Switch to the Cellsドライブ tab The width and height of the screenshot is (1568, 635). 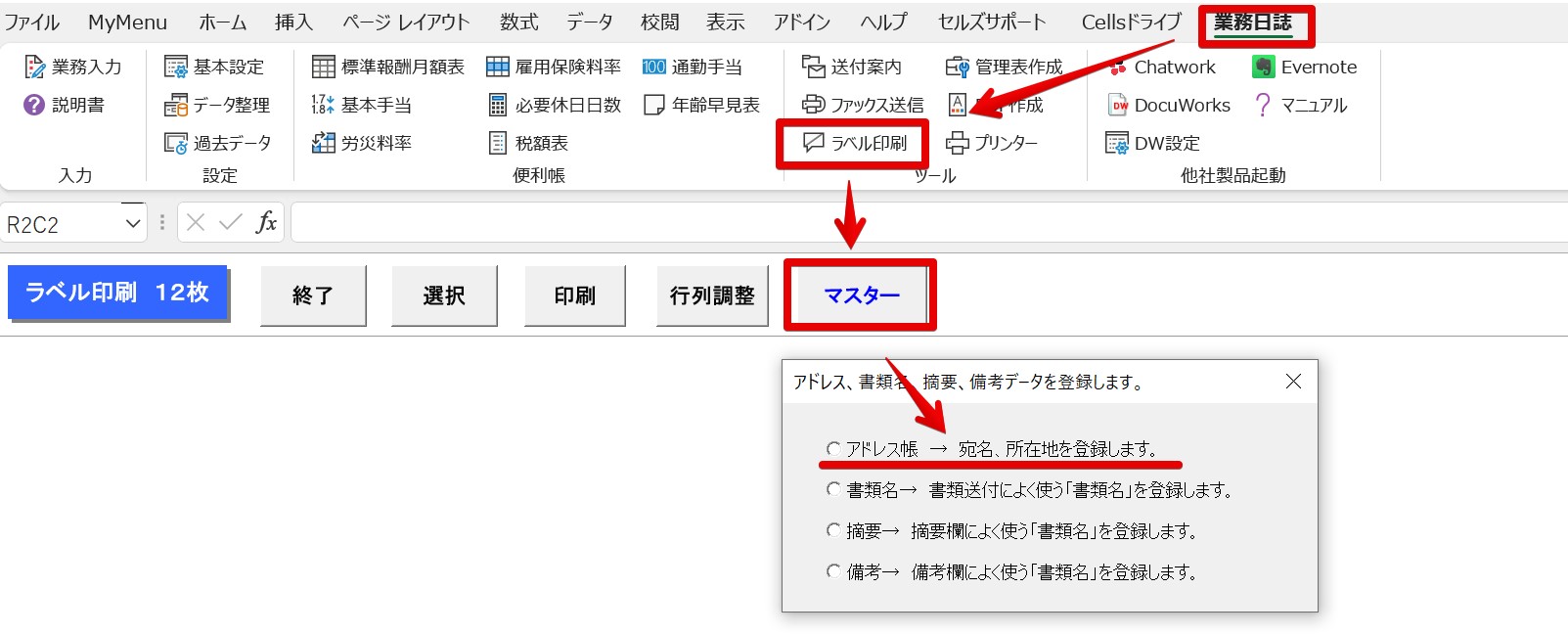1132,22
